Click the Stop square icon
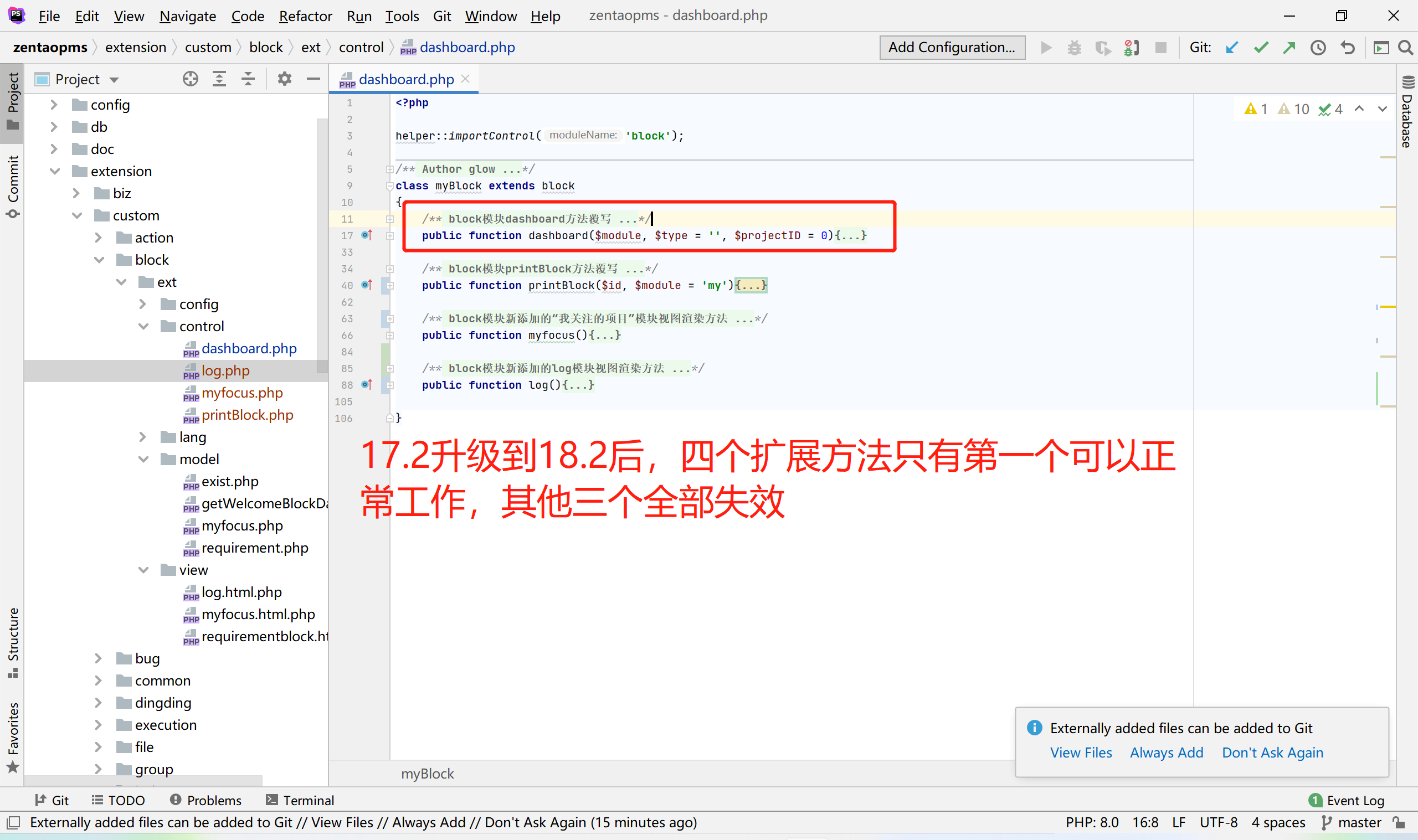This screenshot has height=840, width=1418. coord(1160,48)
